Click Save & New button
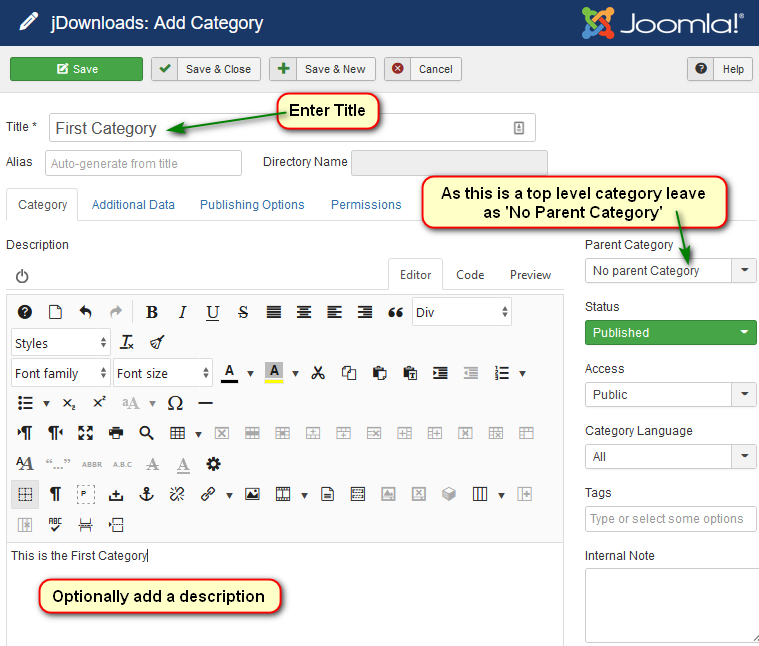Image resolution: width=759 pixels, height=646 pixels. click(322, 69)
